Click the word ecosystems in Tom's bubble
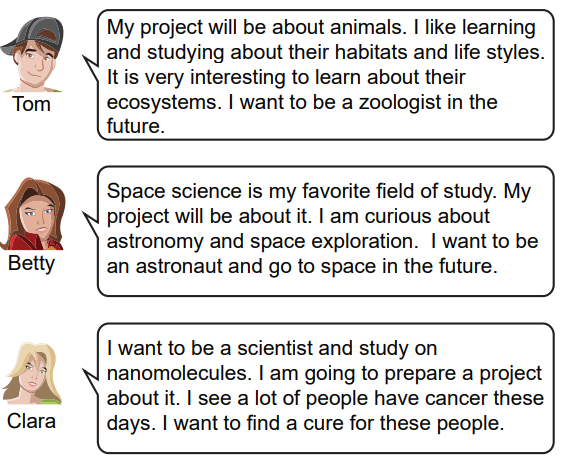 (x=162, y=103)
